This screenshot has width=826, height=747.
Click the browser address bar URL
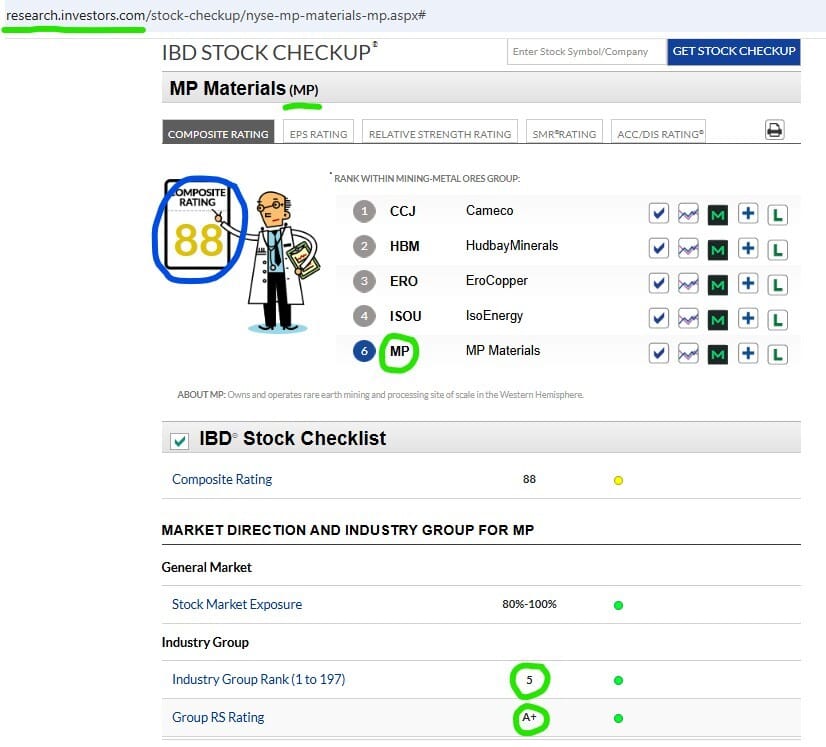(x=216, y=15)
